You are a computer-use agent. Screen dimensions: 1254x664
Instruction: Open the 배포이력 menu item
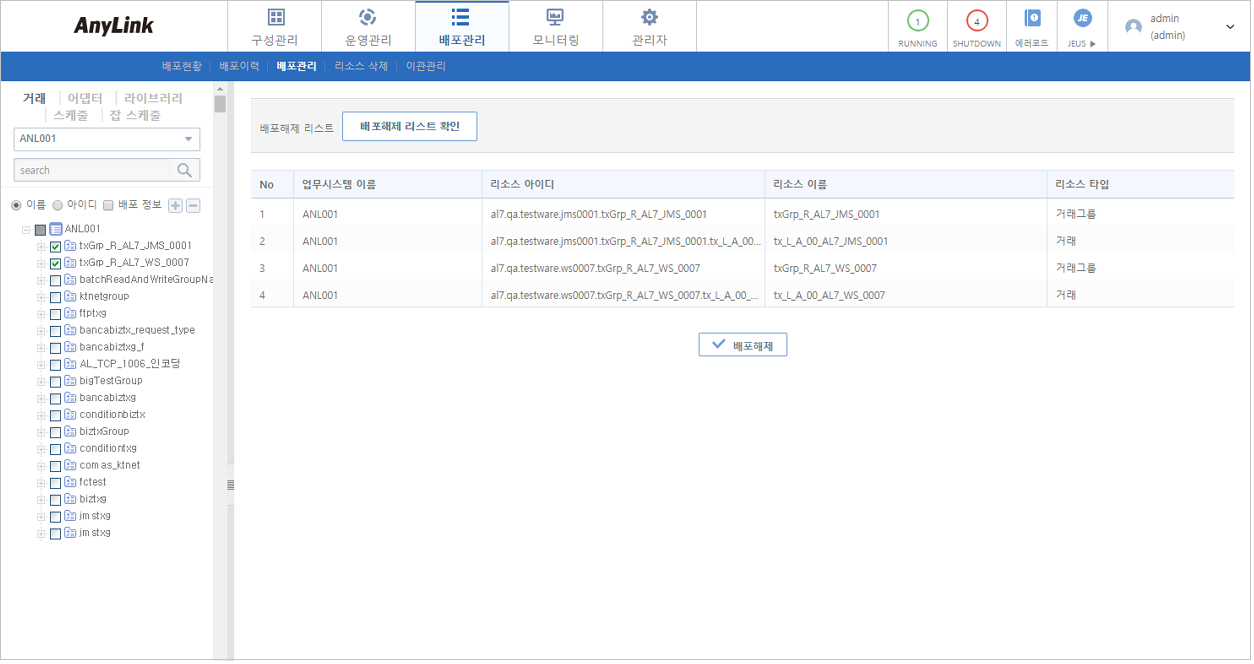(x=239, y=64)
